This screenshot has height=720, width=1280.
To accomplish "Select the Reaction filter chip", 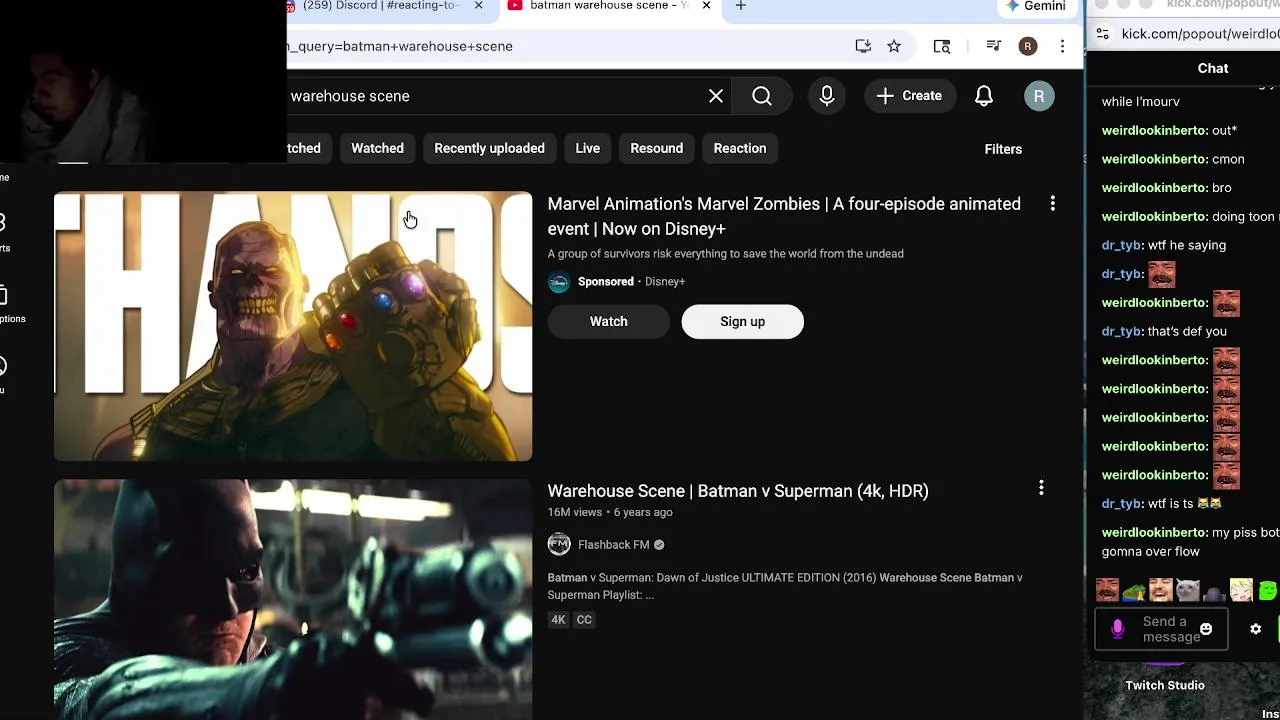I will [x=740, y=148].
